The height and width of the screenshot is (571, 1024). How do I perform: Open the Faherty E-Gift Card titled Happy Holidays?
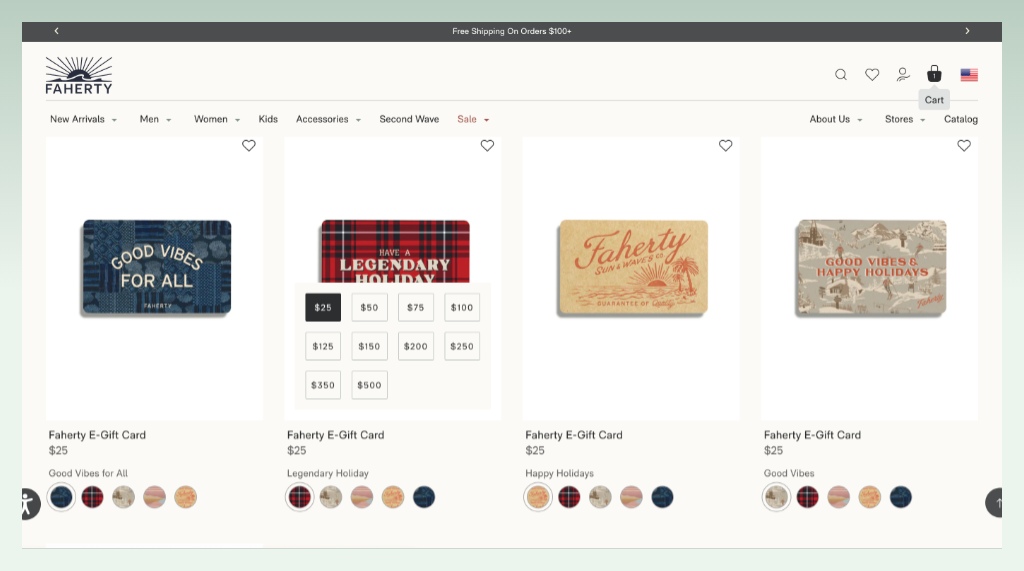574,435
